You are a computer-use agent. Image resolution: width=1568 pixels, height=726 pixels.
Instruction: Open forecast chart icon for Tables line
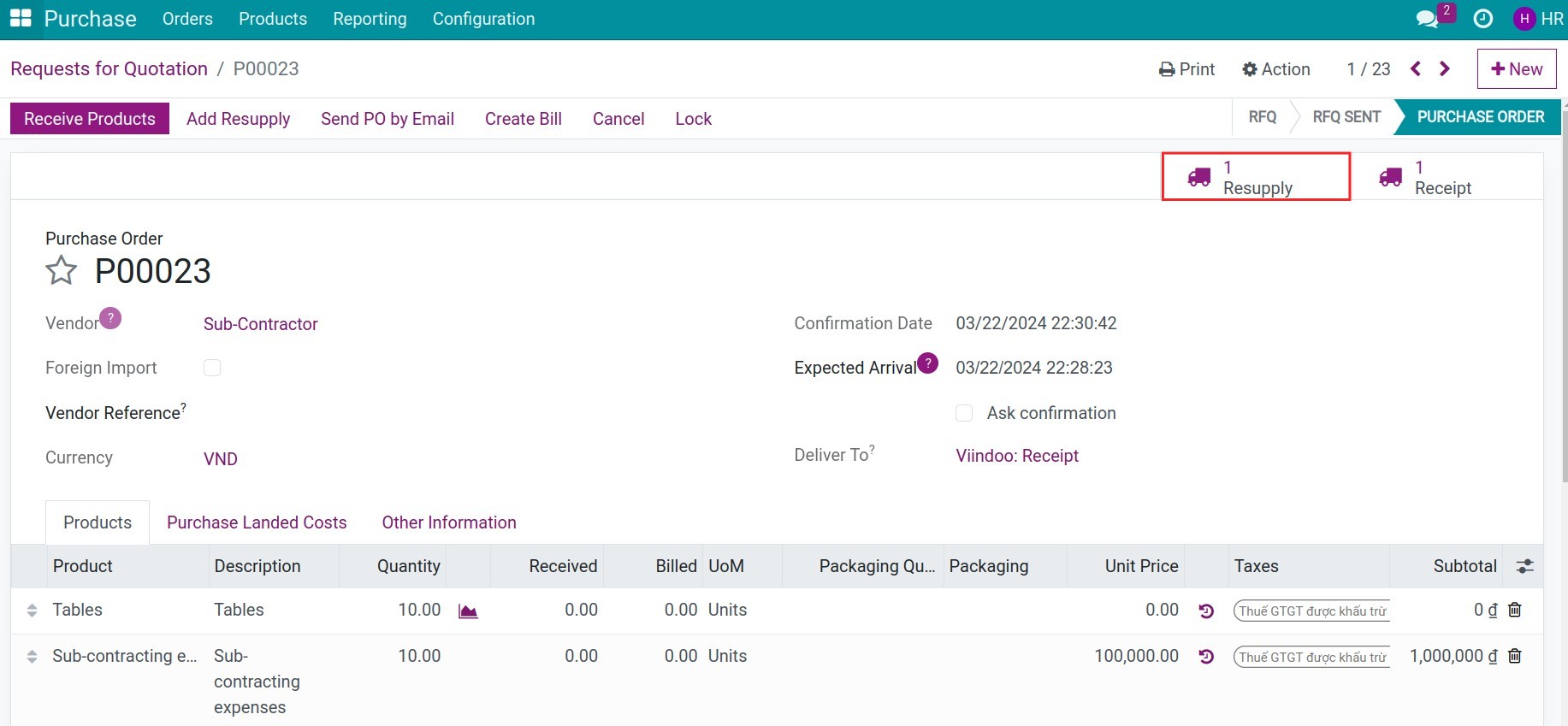coord(468,611)
